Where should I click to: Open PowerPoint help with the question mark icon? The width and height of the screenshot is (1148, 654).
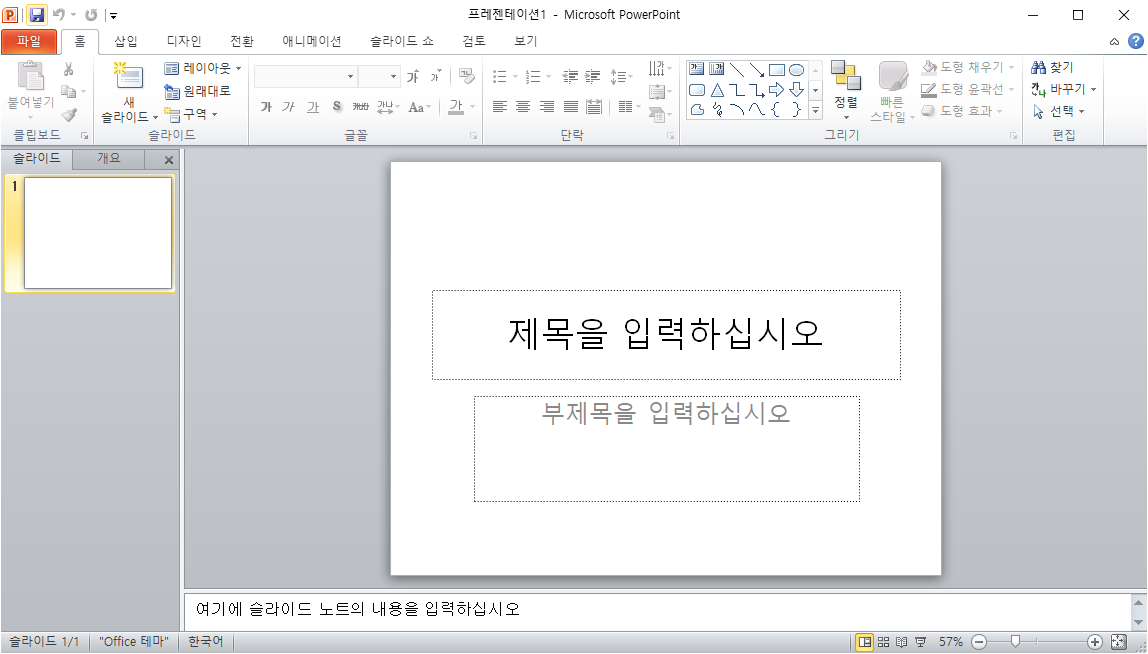click(x=1136, y=42)
